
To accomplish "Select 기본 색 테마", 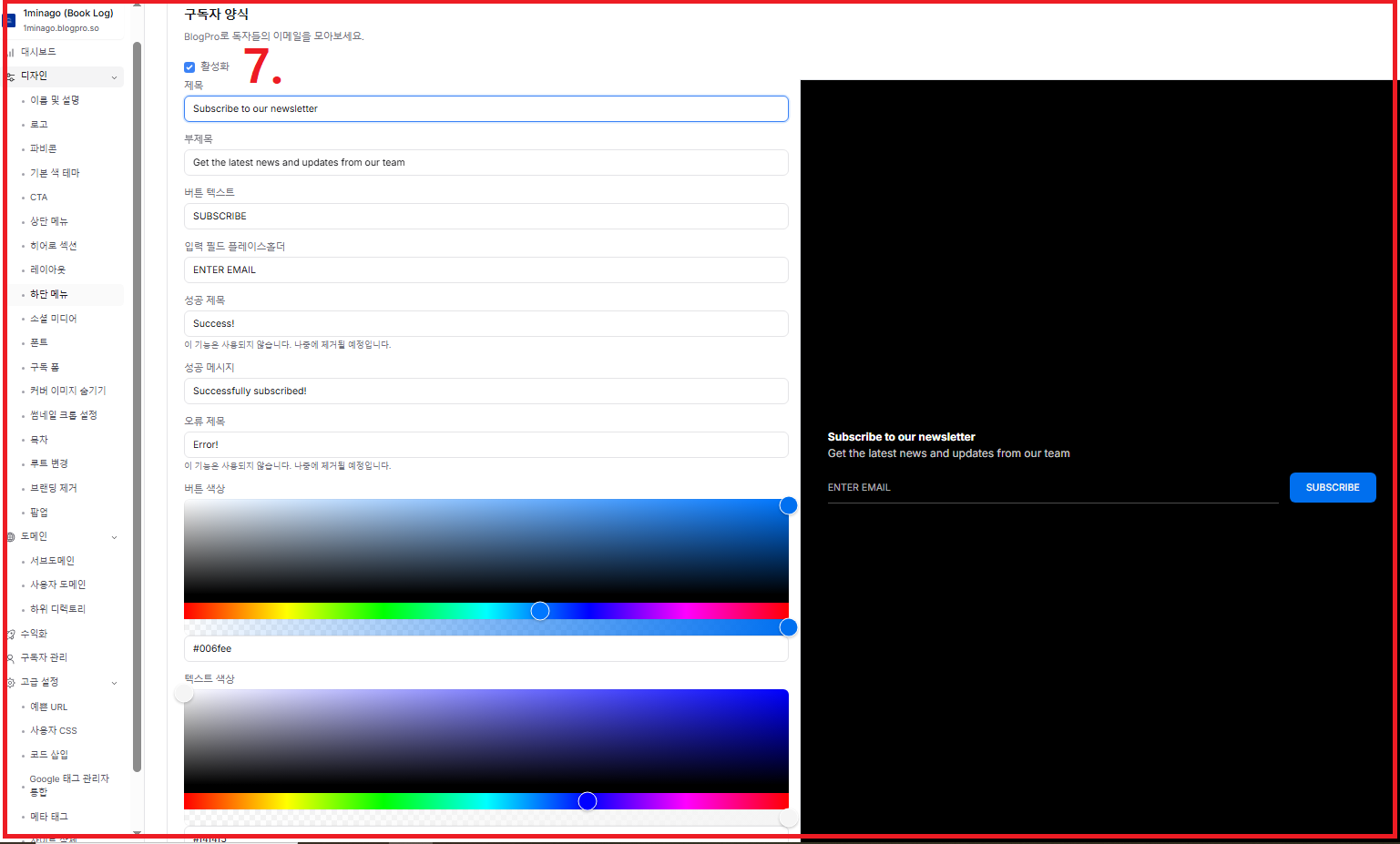I will point(55,173).
